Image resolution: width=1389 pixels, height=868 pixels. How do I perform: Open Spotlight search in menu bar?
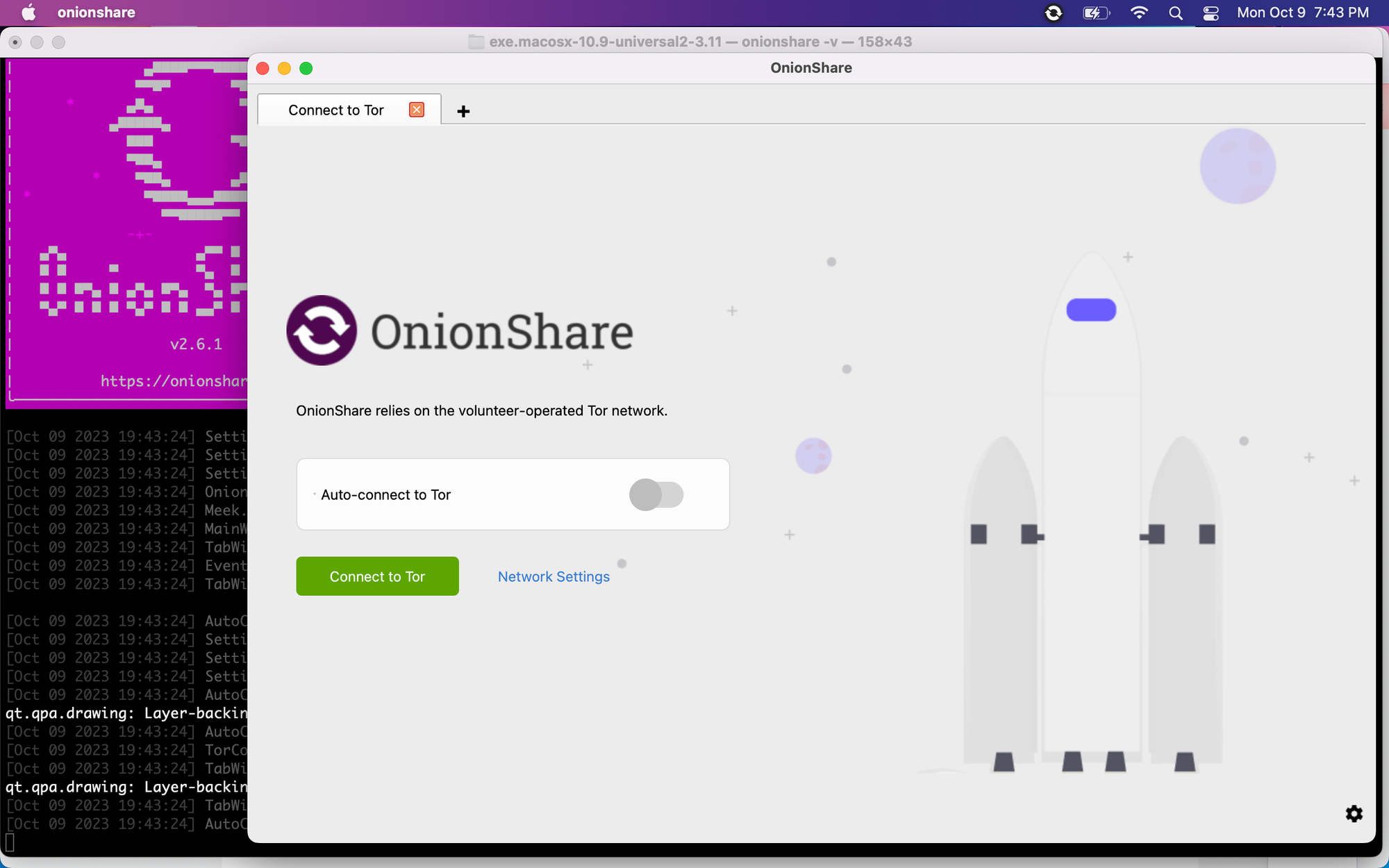(1175, 12)
